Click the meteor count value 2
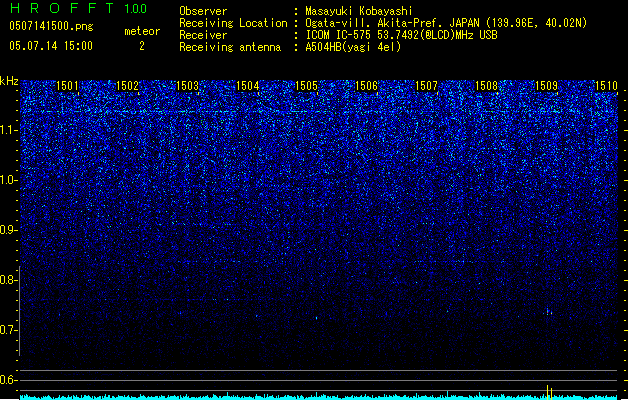This screenshot has width=629, height=400. 142,46
